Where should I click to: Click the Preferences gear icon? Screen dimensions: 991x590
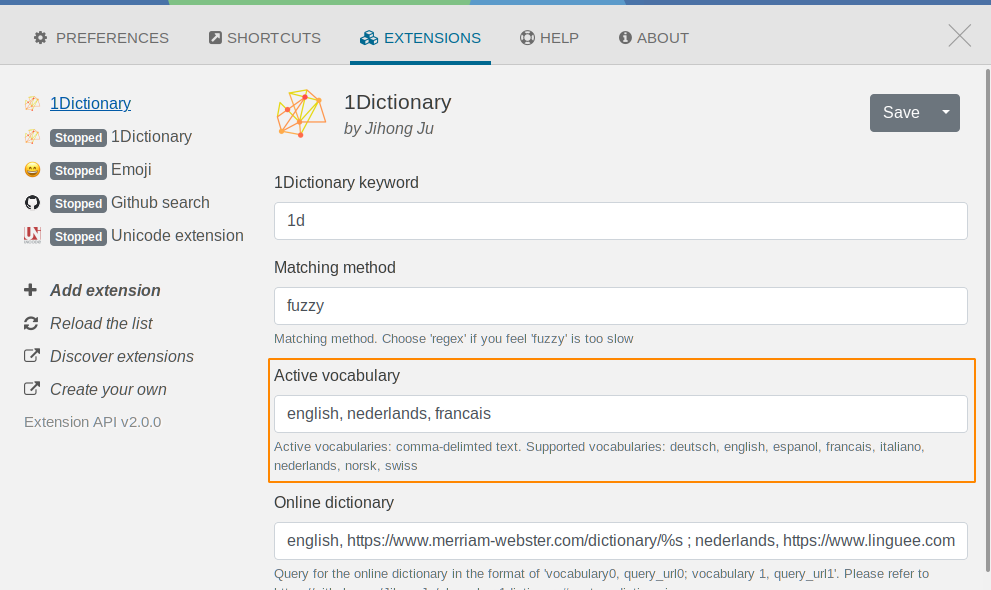click(40, 38)
